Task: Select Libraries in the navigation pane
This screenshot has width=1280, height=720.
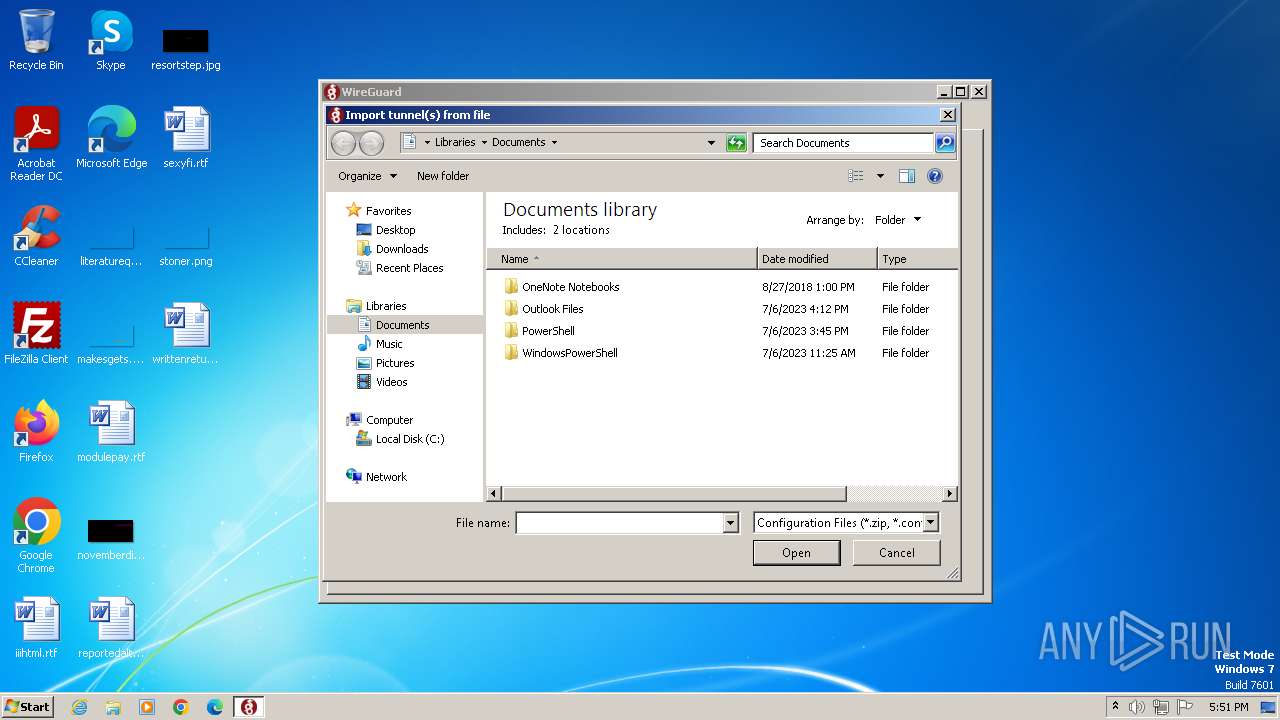Action: pos(386,306)
